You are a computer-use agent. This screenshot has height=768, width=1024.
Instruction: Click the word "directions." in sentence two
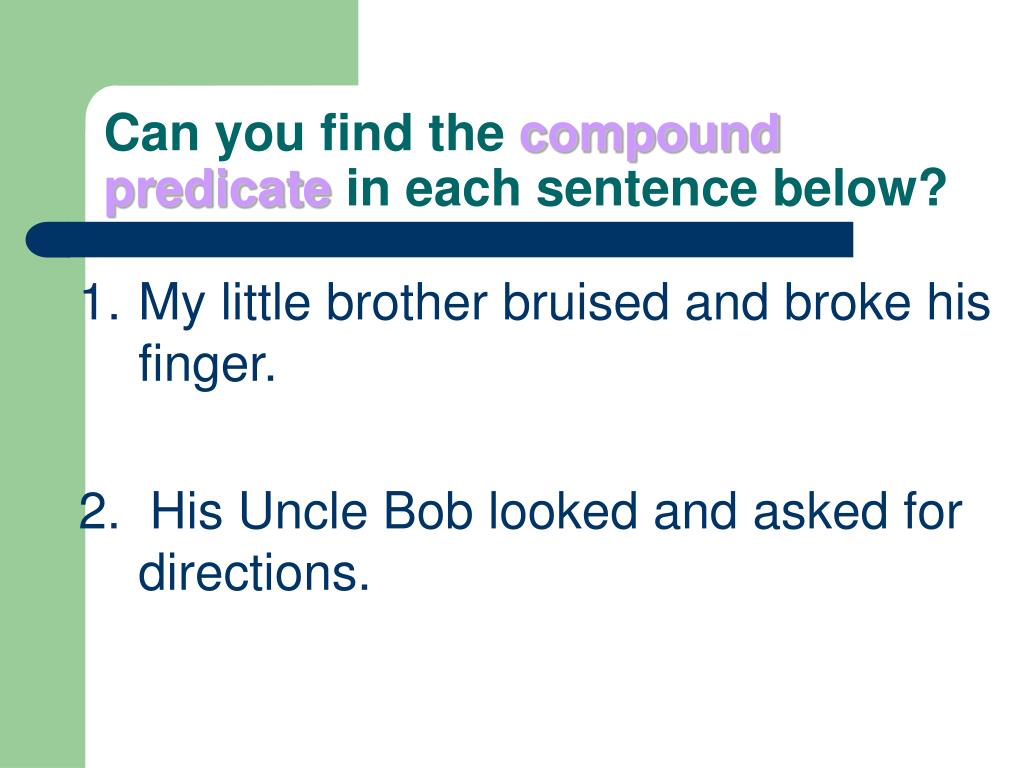pyautogui.click(x=254, y=572)
